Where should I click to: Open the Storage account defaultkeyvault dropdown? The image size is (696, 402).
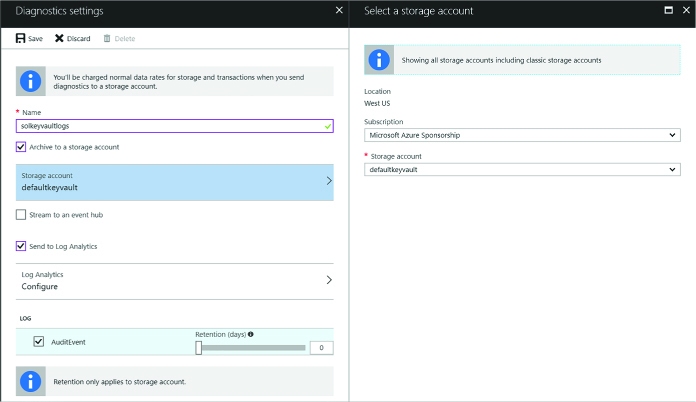point(522,169)
